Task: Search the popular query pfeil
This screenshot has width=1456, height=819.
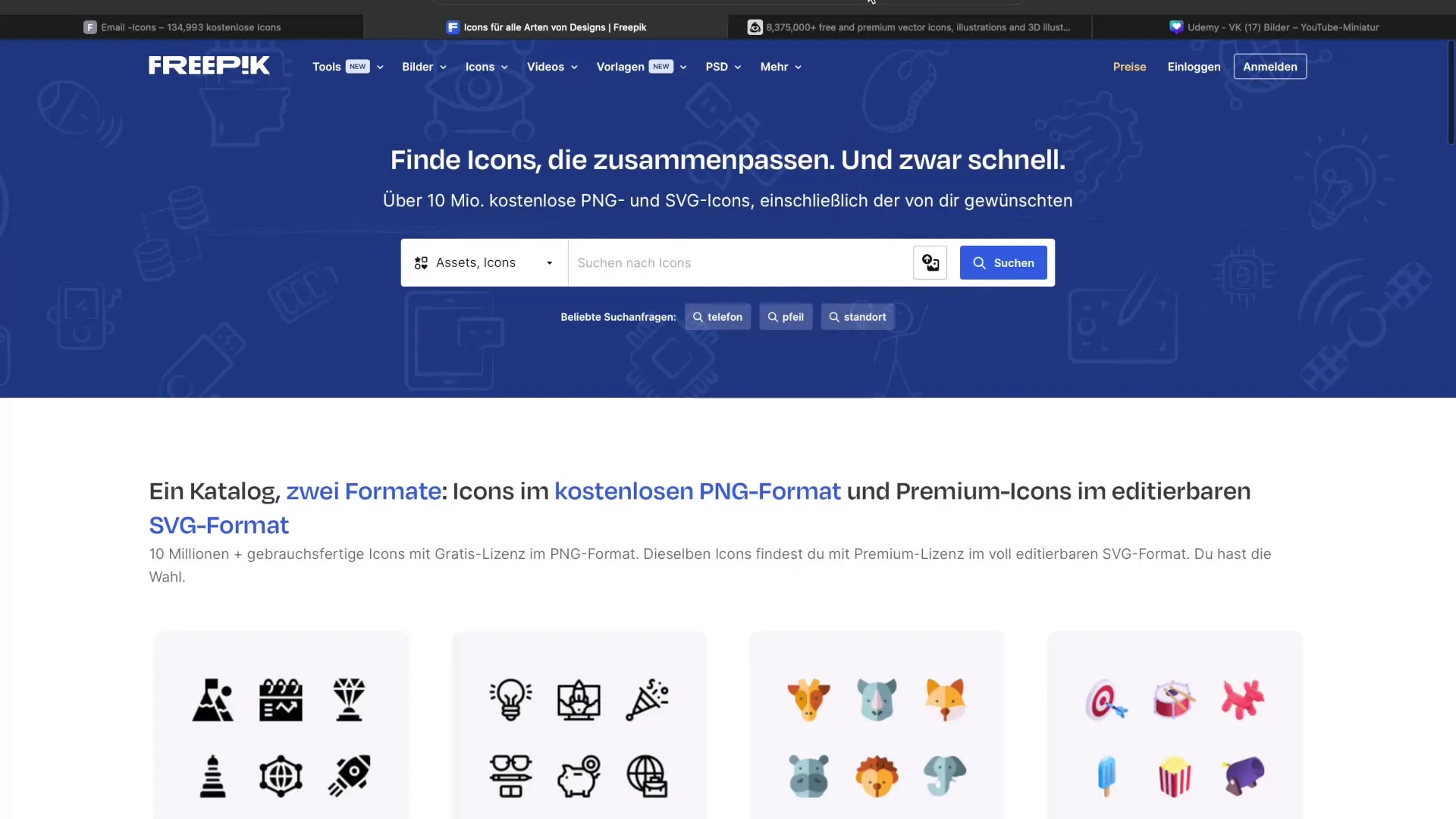Action: (786, 317)
